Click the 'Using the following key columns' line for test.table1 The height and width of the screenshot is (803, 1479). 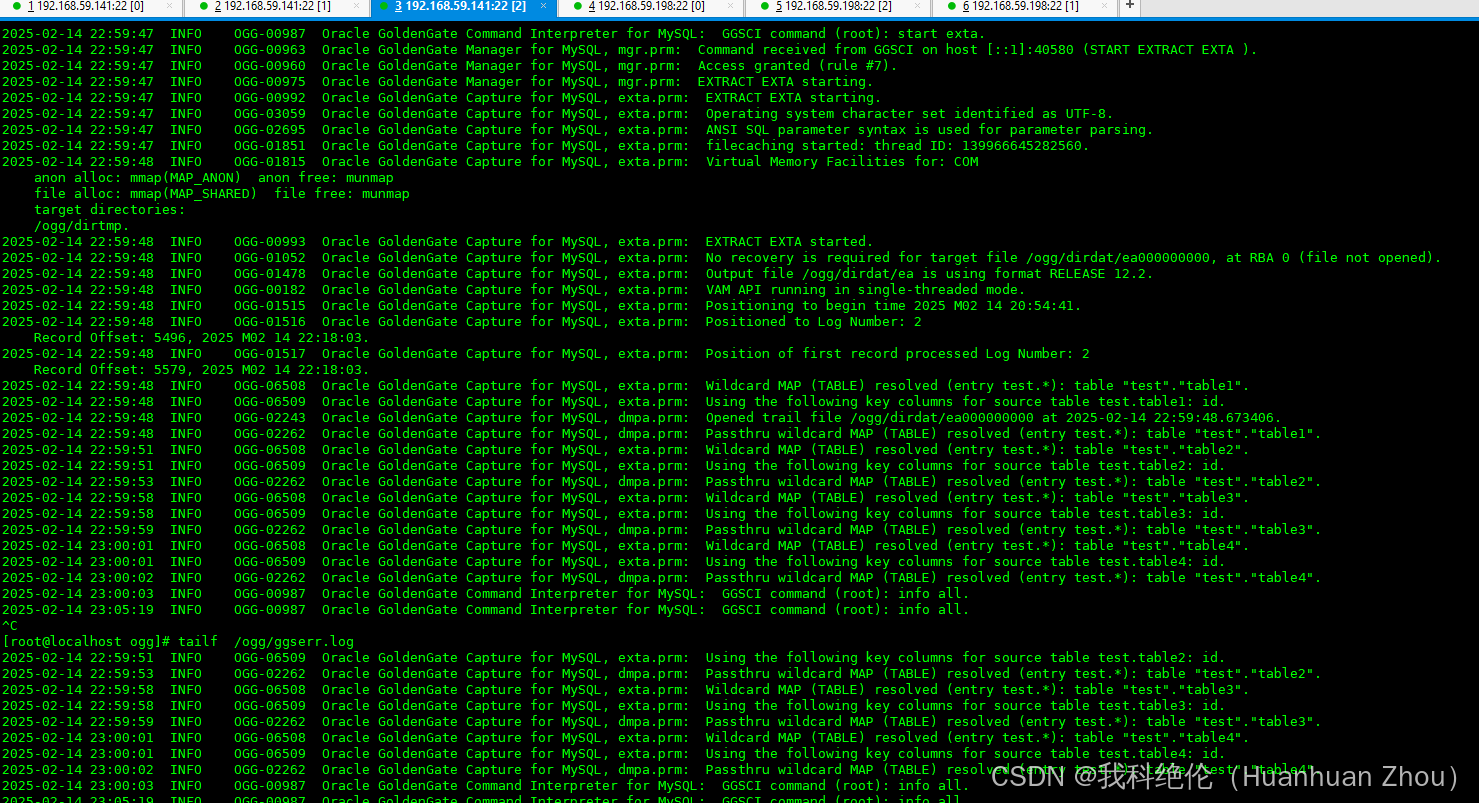tap(613, 402)
